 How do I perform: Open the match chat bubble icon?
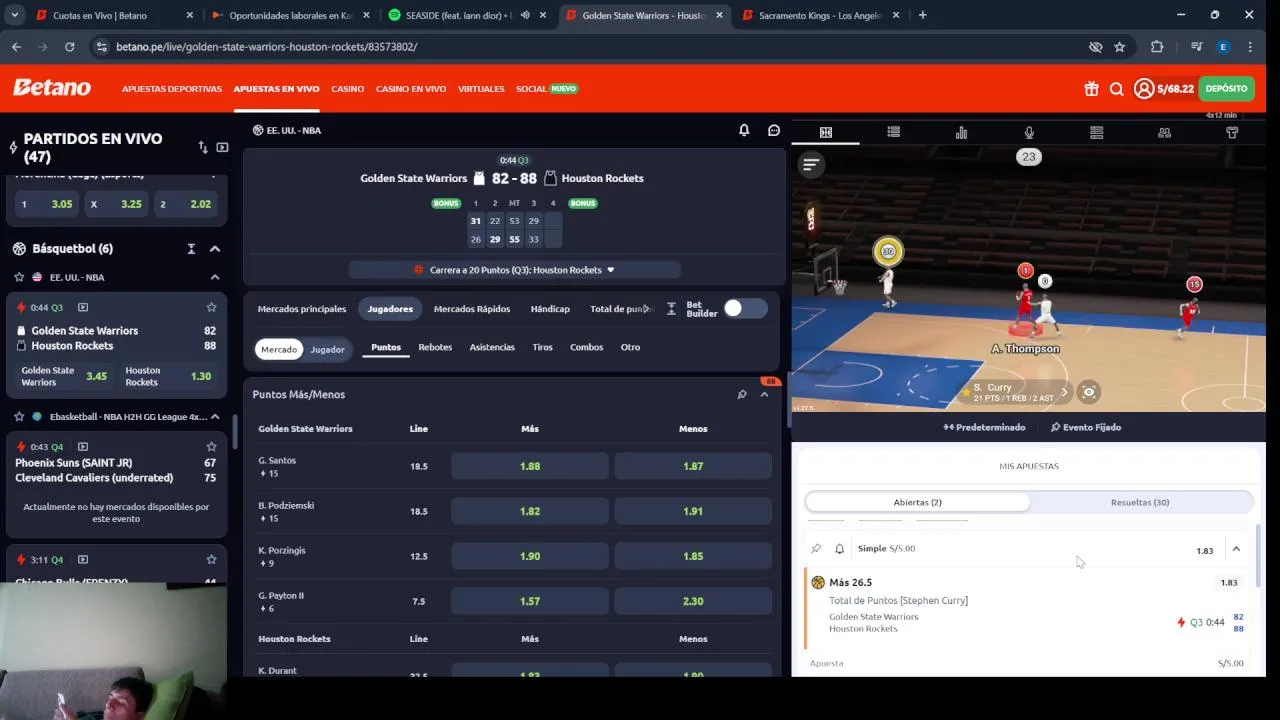[774, 130]
